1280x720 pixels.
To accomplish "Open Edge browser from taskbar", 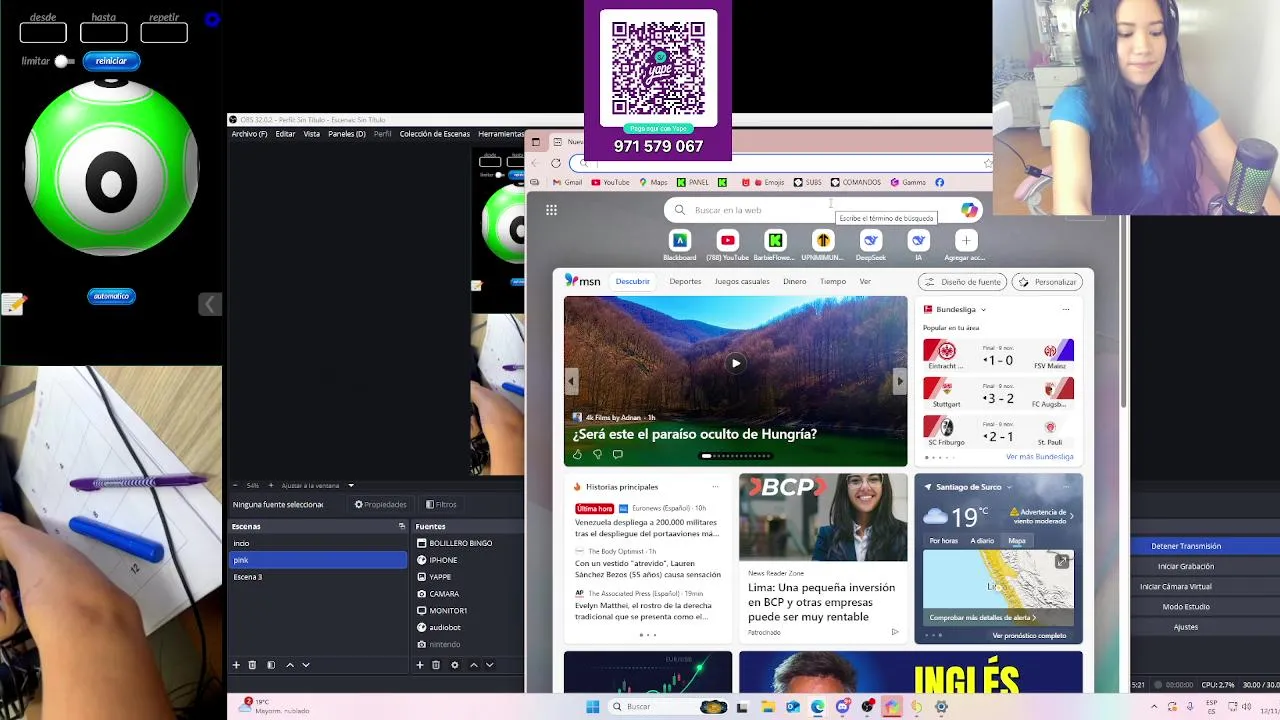I will 817,707.
